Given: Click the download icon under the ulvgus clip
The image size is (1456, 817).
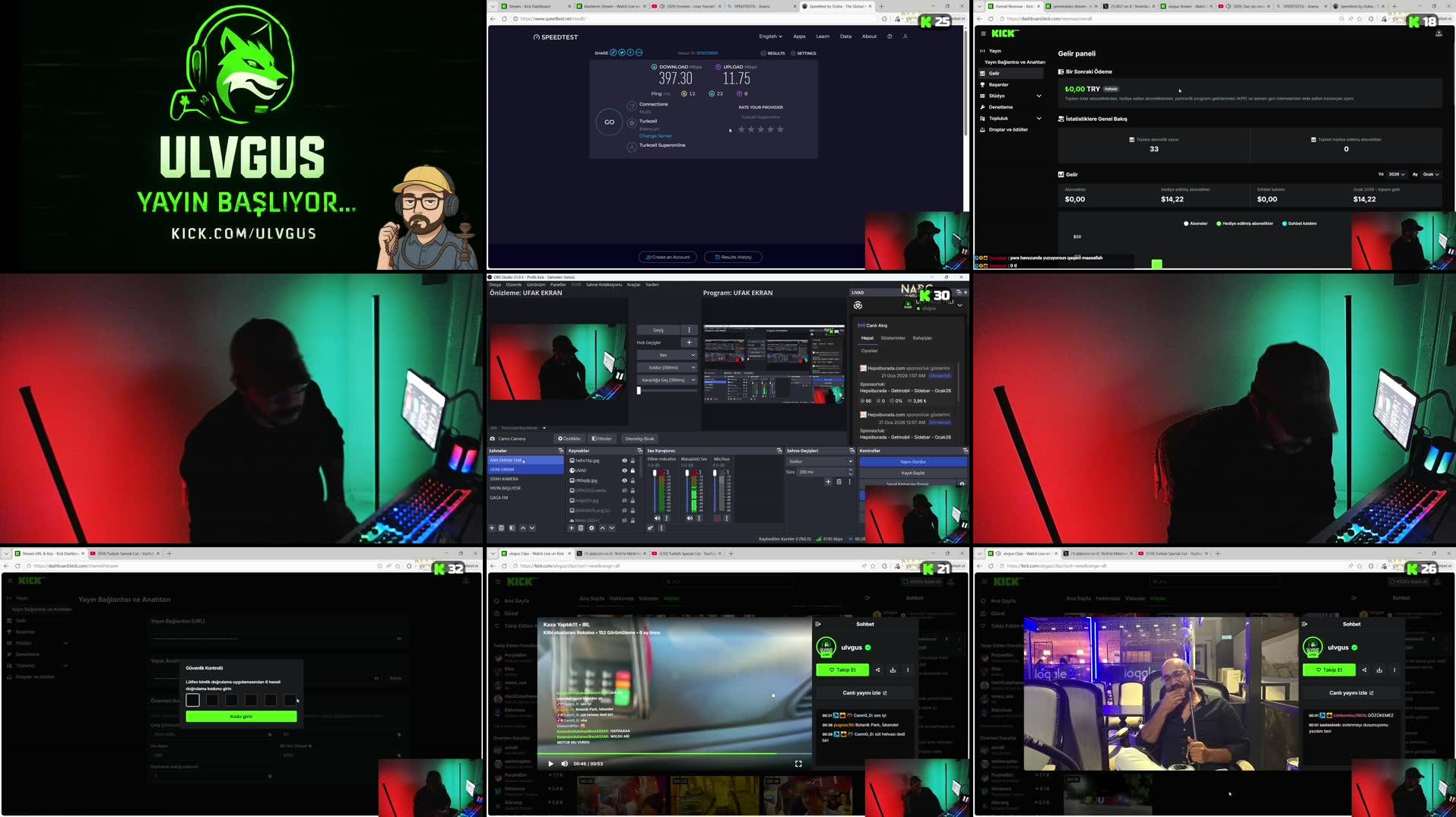Looking at the screenshot, I should click(893, 670).
